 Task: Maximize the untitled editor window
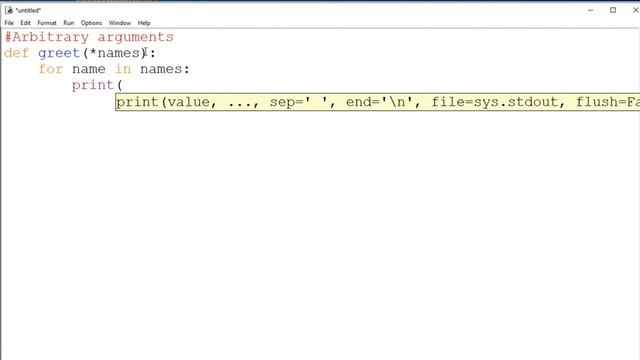point(613,10)
